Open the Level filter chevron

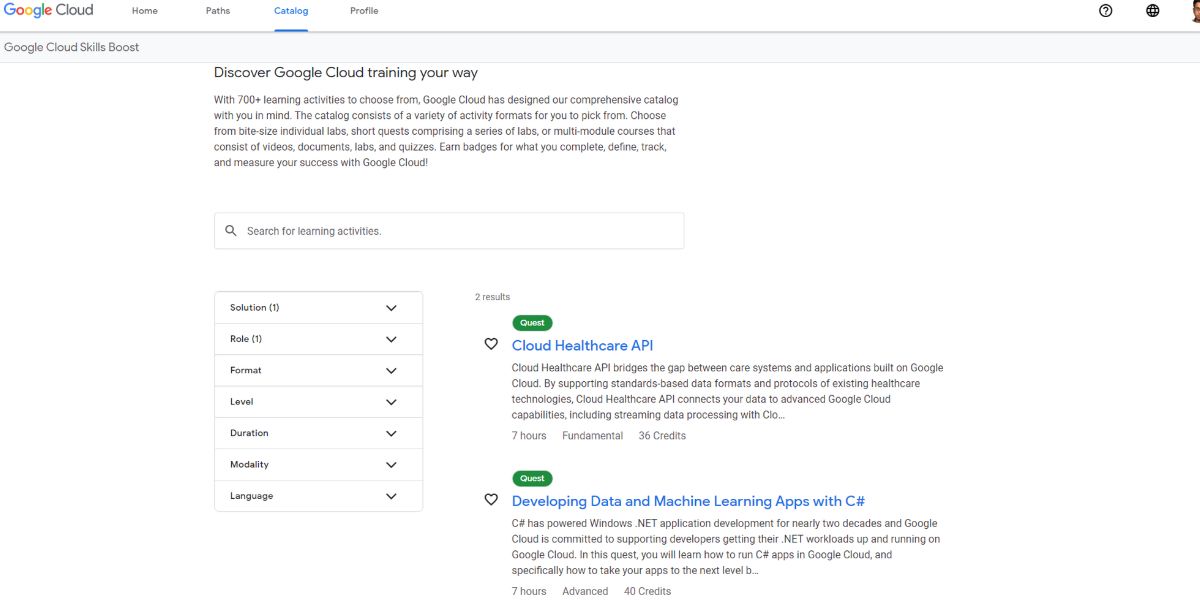tap(391, 402)
